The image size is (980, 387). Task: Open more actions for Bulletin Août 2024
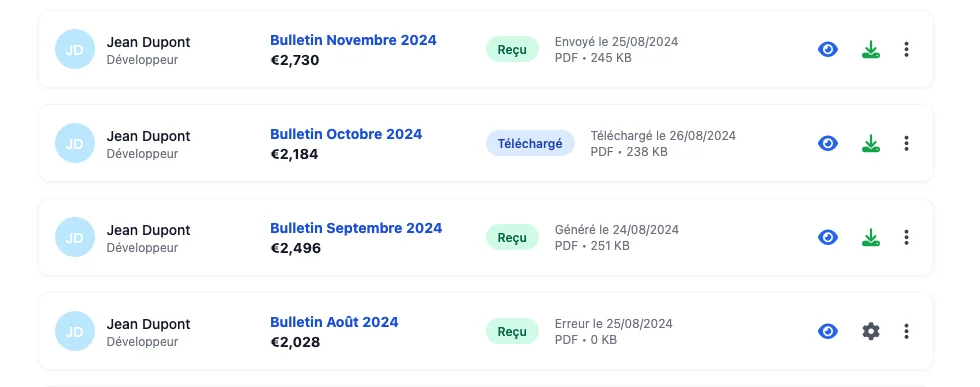click(906, 331)
